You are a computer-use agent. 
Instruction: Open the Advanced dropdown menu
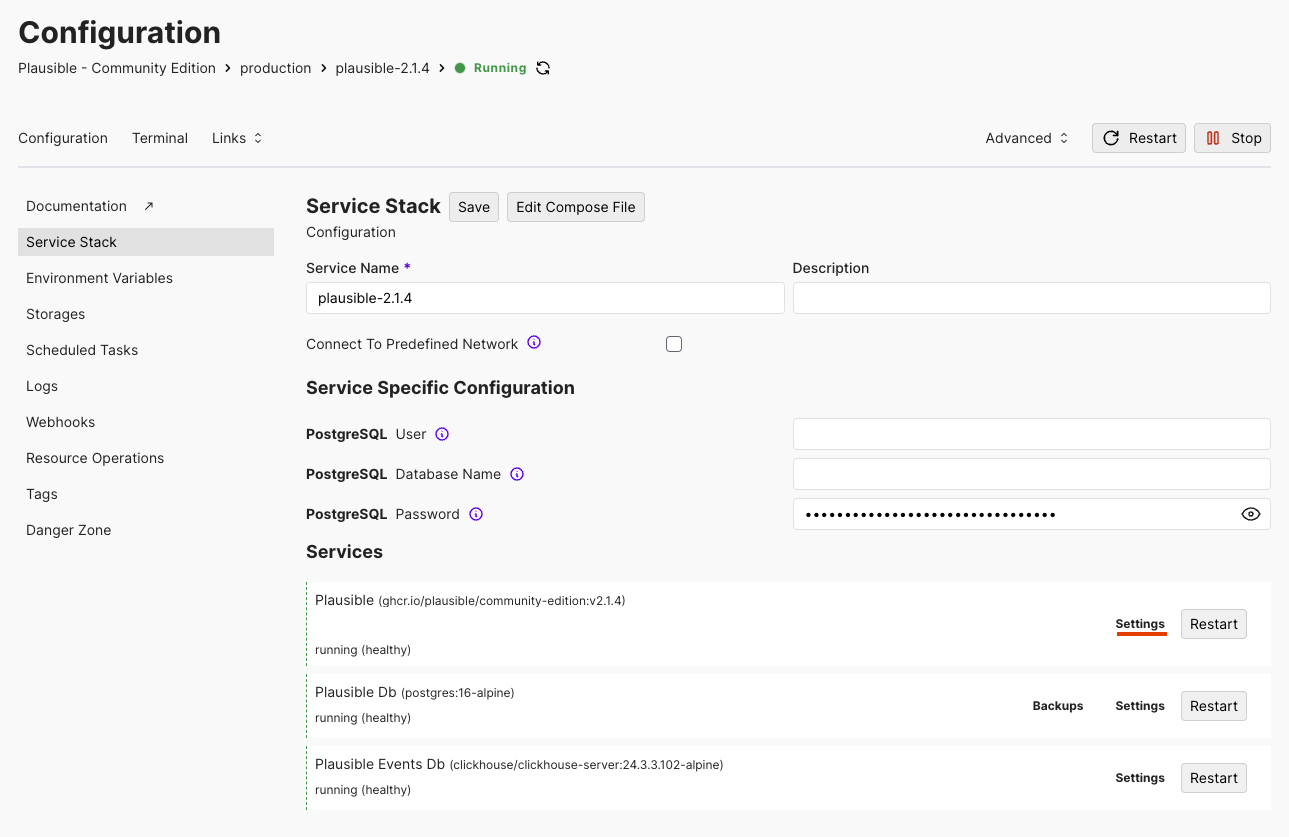click(1027, 138)
